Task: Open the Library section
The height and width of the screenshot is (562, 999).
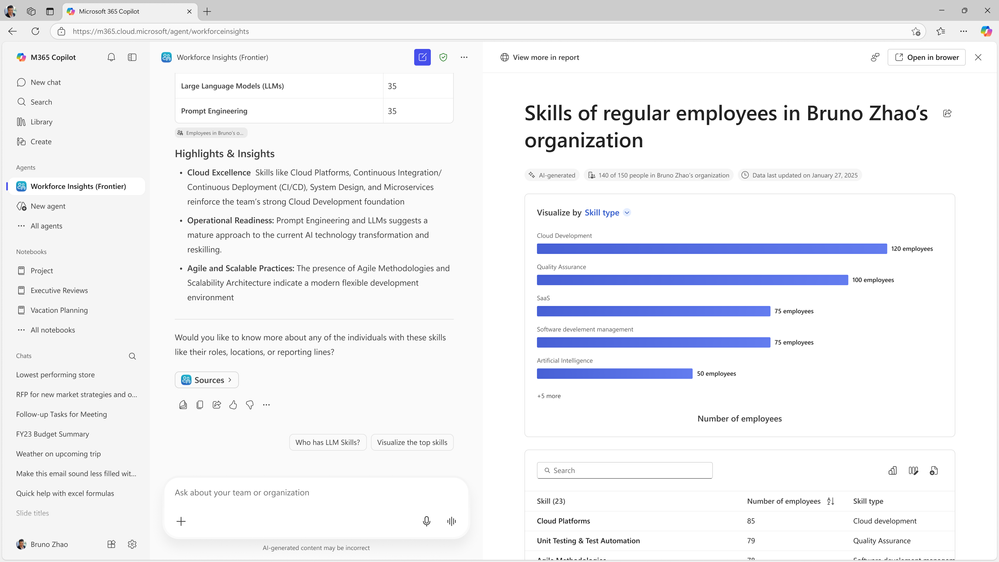Action: (41, 122)
